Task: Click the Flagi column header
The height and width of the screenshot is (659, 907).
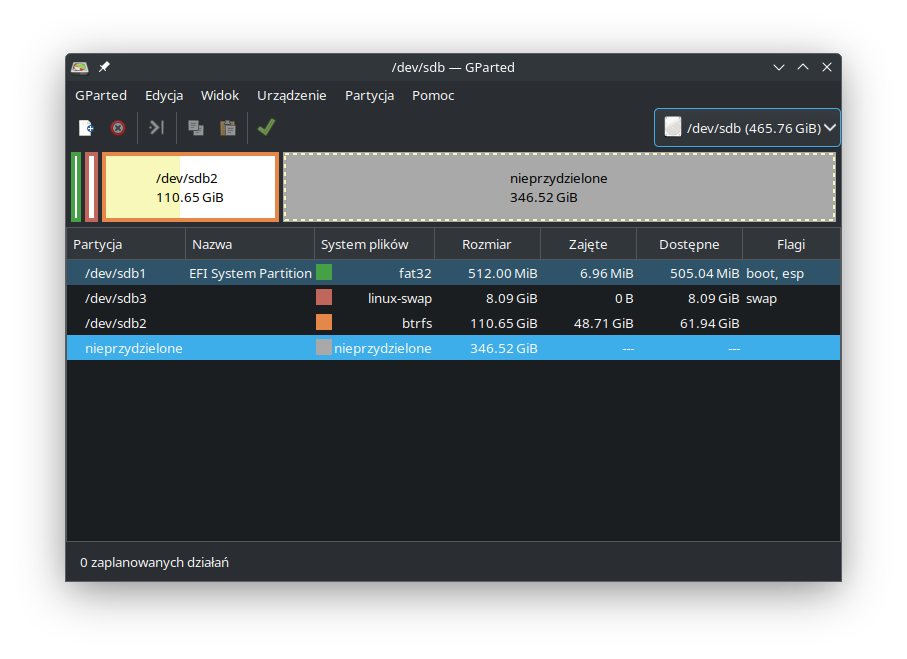Action: pyautogui.click(x=791, y=244)
